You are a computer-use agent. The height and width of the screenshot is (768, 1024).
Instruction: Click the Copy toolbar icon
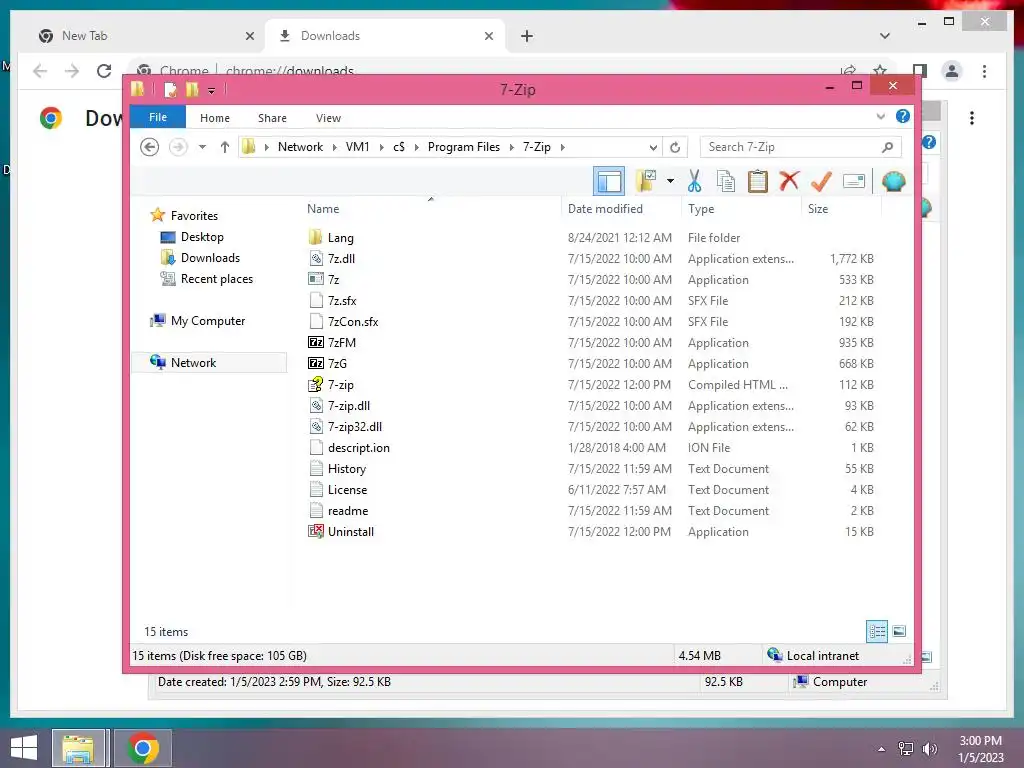pyautogui.click(x=726, y=181)
